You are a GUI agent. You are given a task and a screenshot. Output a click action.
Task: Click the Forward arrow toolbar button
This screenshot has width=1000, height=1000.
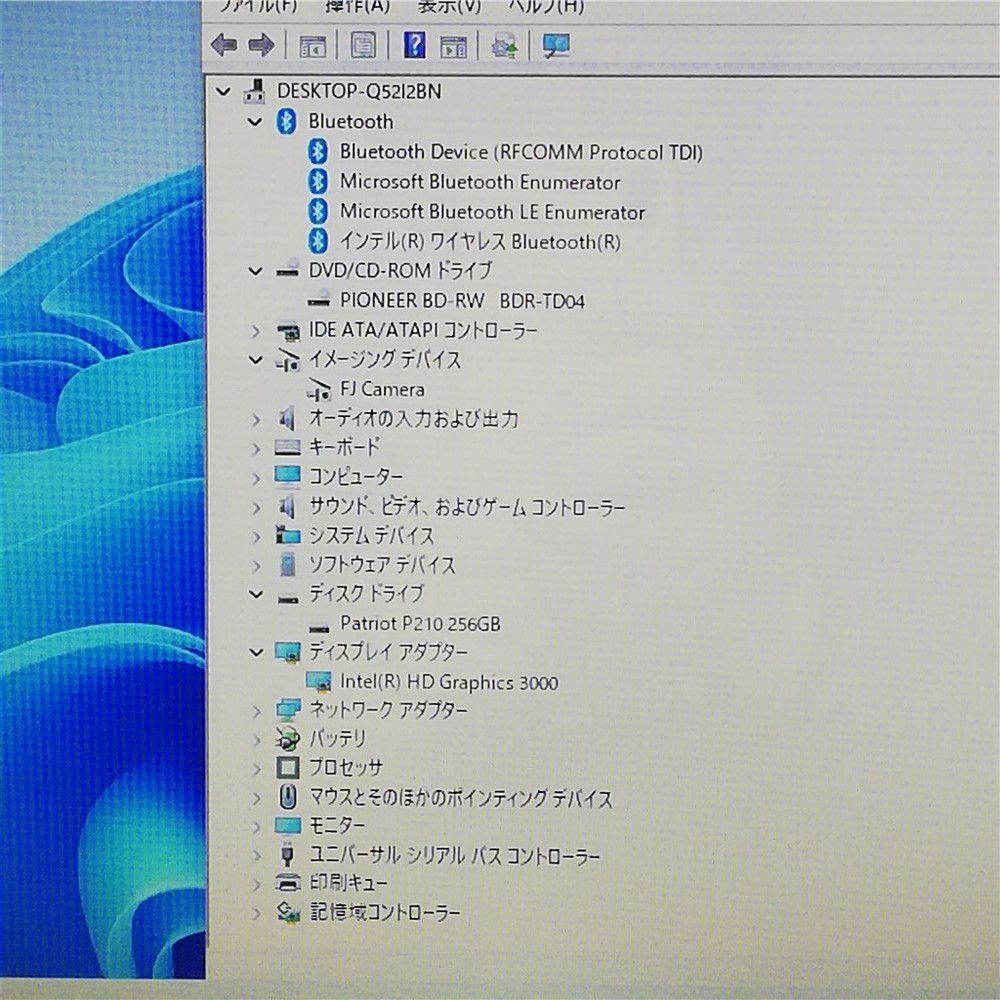click(261, 45)
